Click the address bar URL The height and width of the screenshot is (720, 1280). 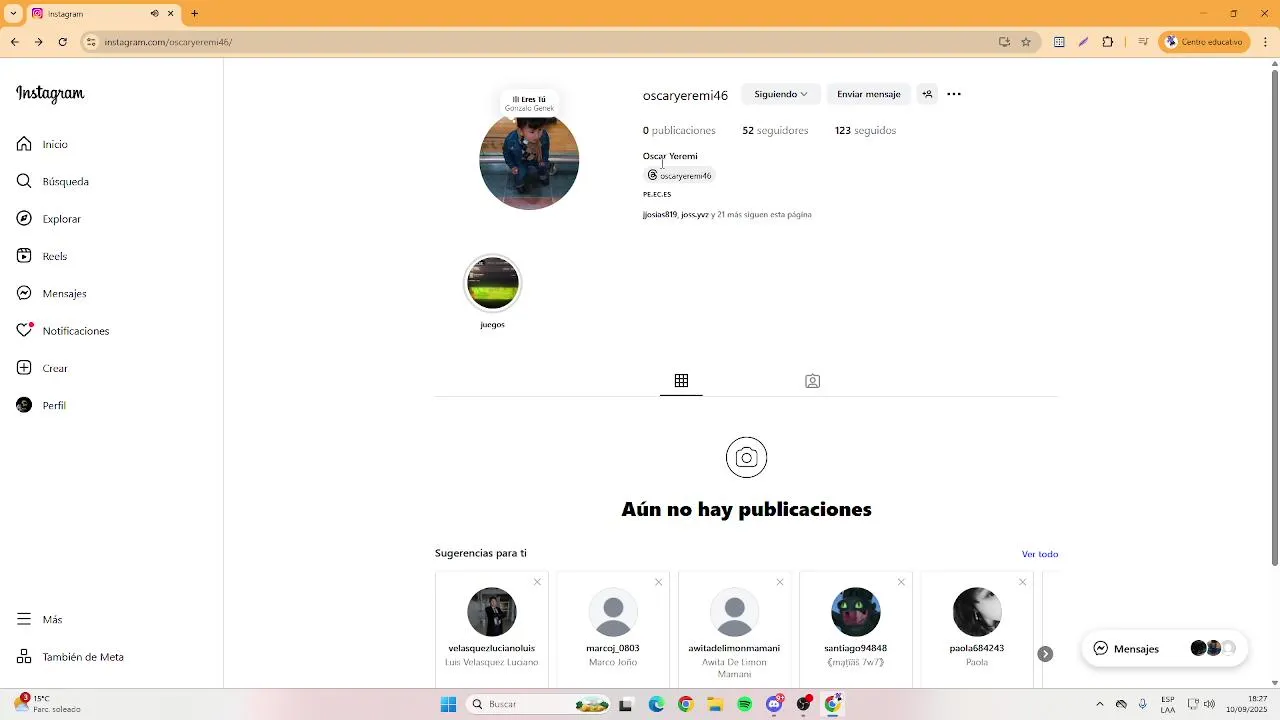[x=168, y=42]
